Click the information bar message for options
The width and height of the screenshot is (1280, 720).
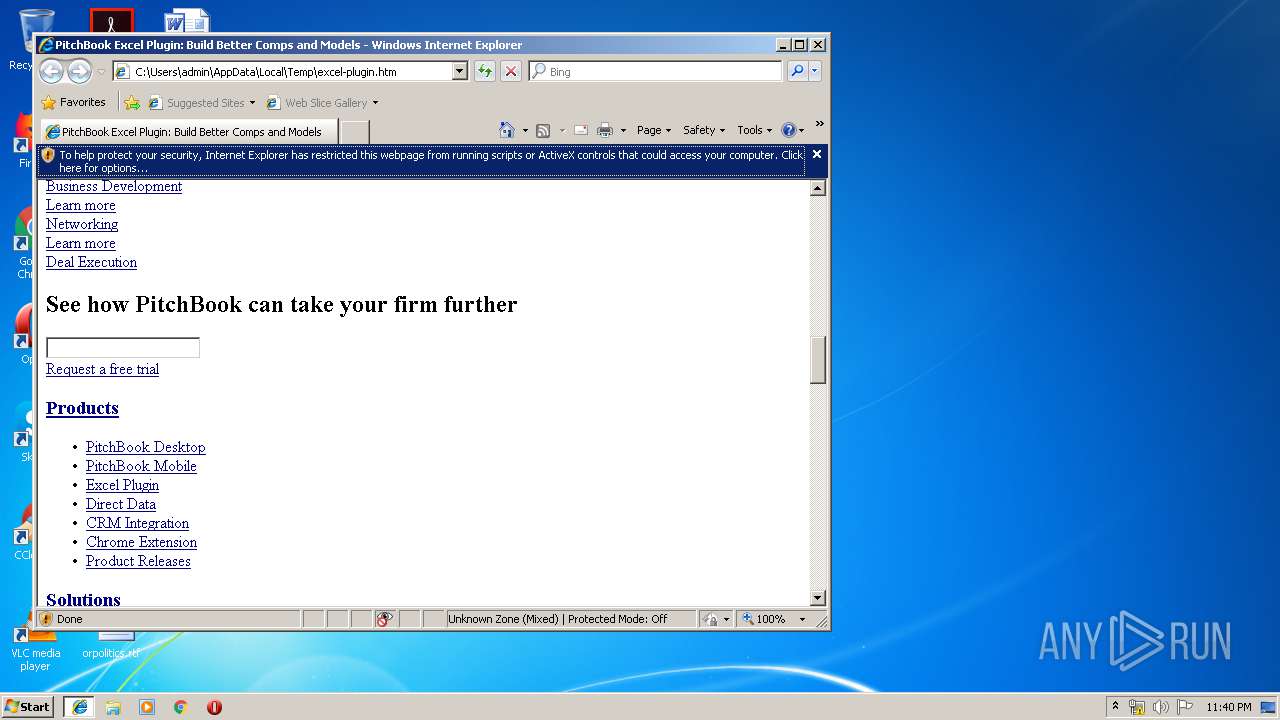[x=430, y=161]
